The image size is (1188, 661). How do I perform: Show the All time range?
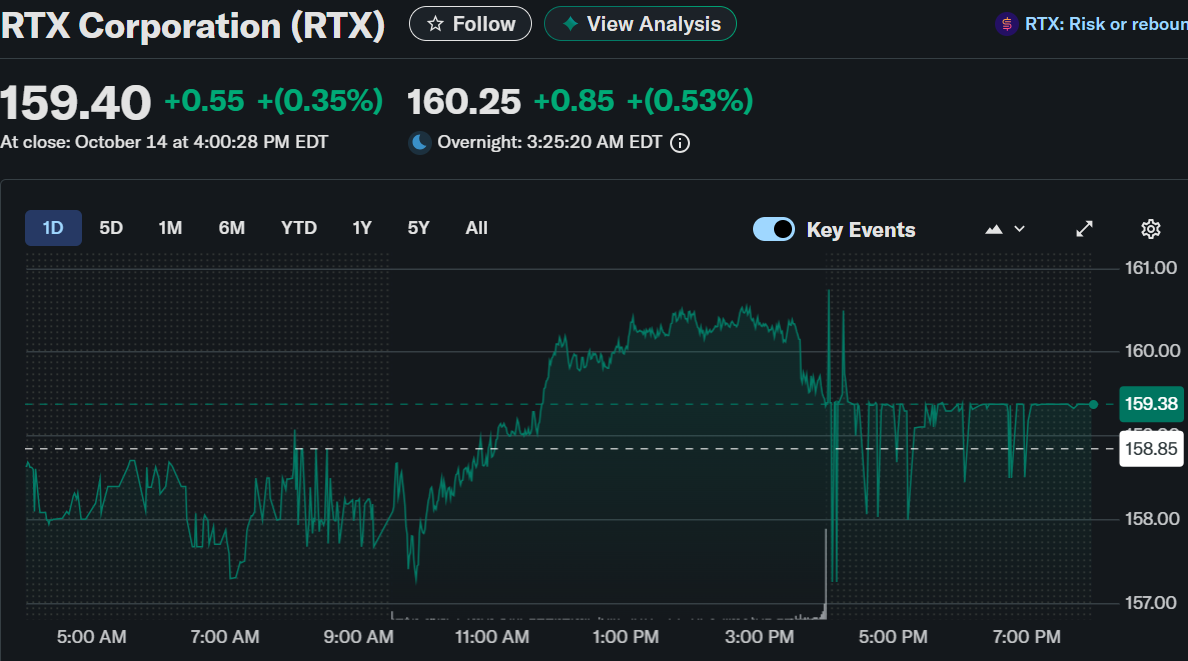pyautogui.click(x=477, y=228)
